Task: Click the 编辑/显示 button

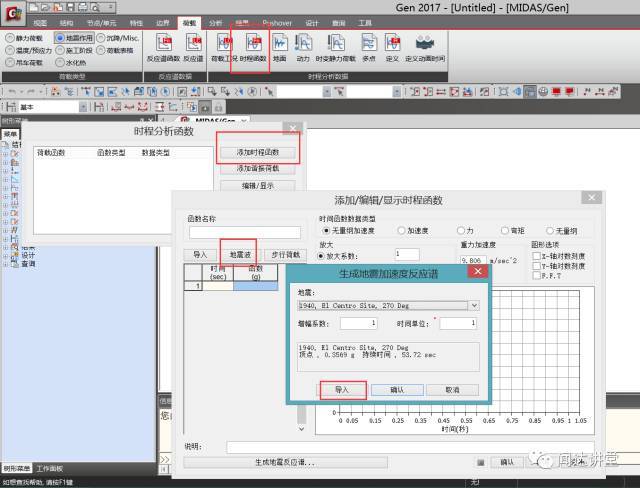Action: (258, 186)
